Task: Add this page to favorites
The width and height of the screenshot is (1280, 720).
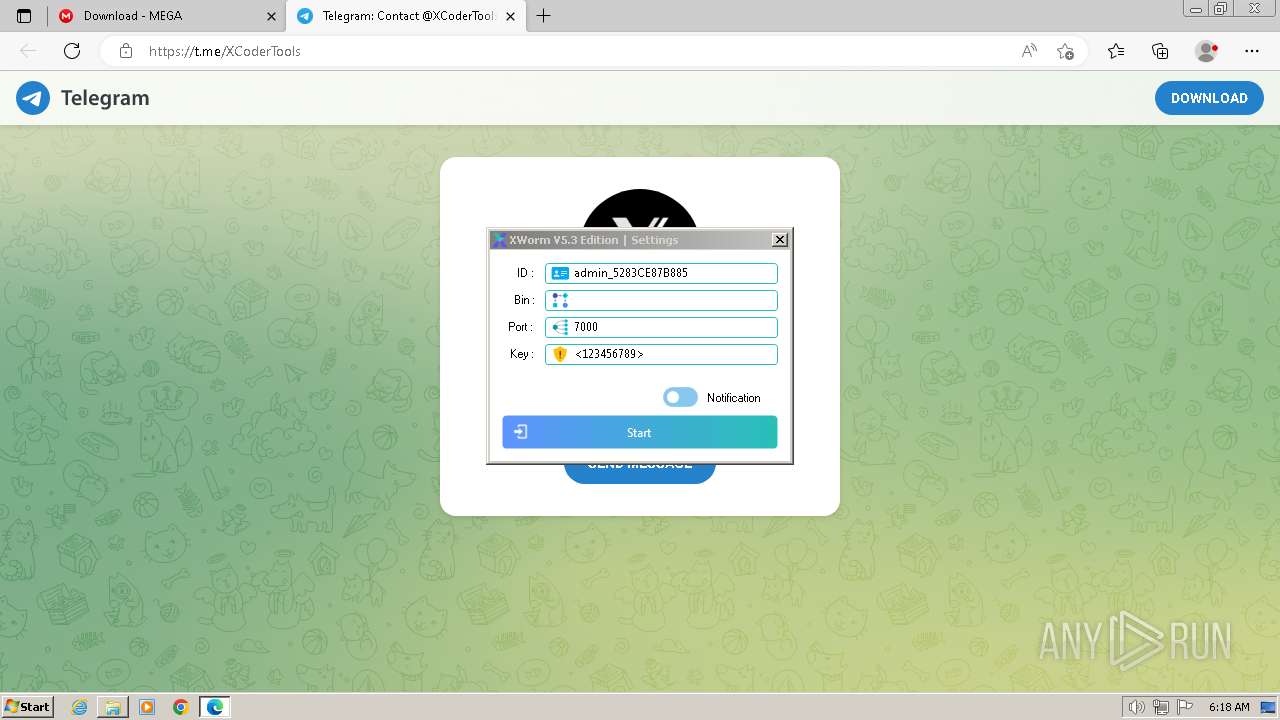Action: 1066,51
